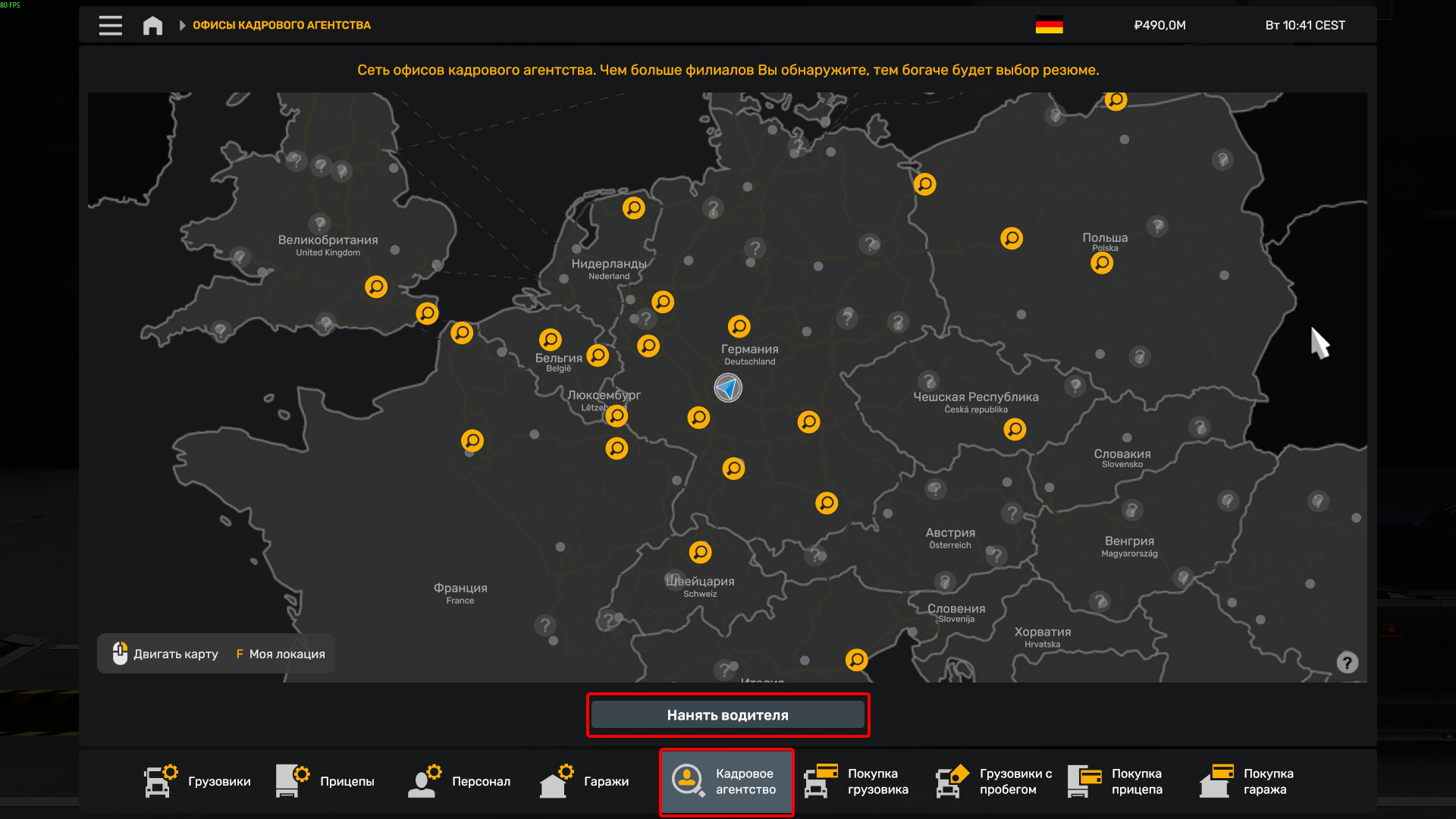Center map using Моя локация hint
The height and width of the screenshot is (819, 1456).
[x=281, y=654]
